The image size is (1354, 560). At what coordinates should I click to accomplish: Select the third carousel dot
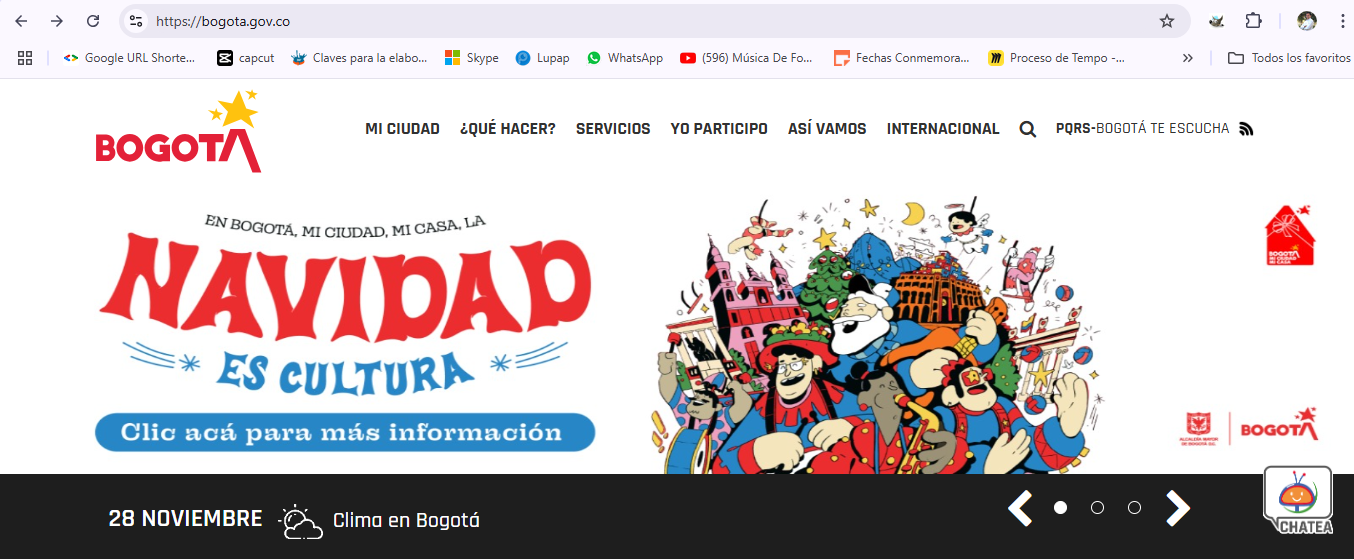1134,508
